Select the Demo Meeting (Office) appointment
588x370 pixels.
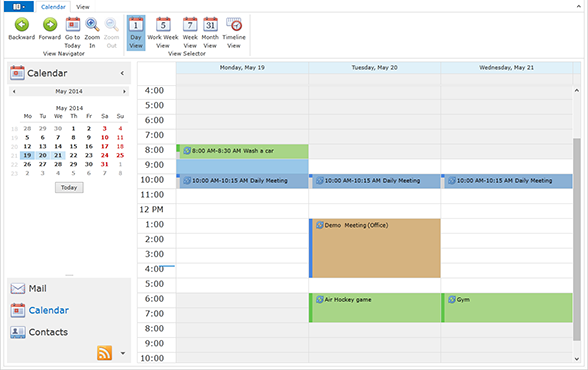375,249
